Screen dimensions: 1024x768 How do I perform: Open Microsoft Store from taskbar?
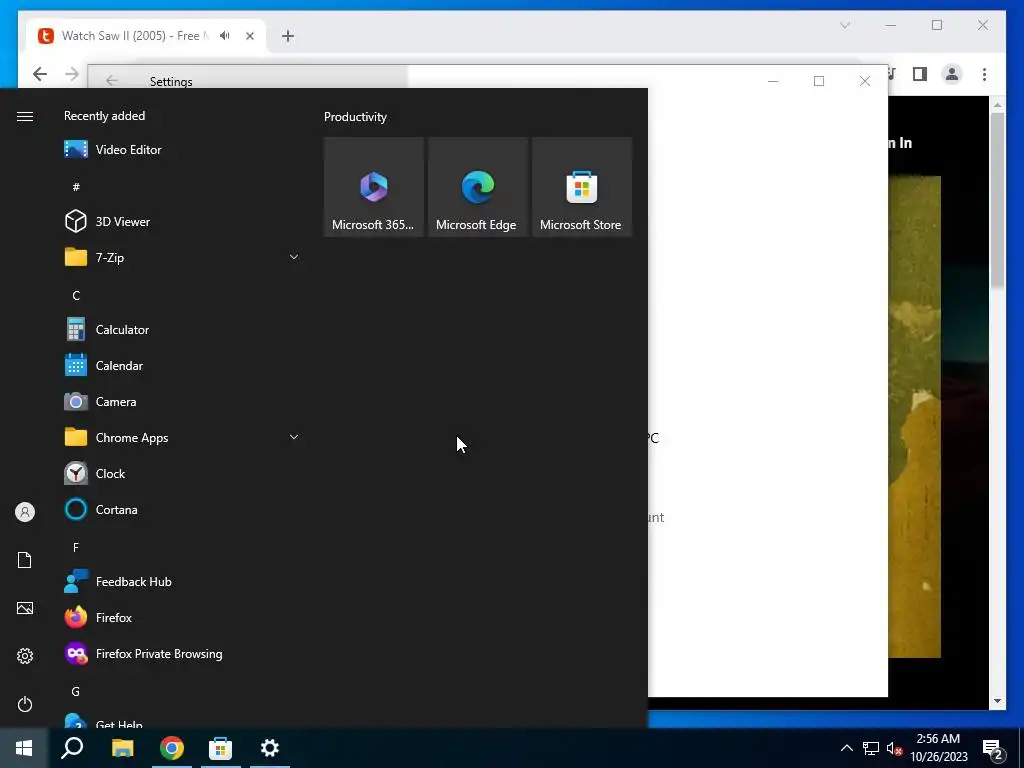(x=220, y=748)
